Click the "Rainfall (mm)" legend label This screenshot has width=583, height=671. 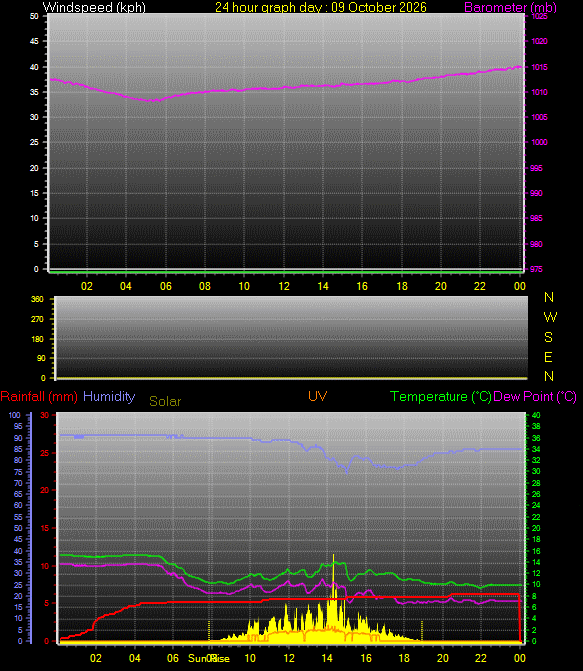click(39, 397)
